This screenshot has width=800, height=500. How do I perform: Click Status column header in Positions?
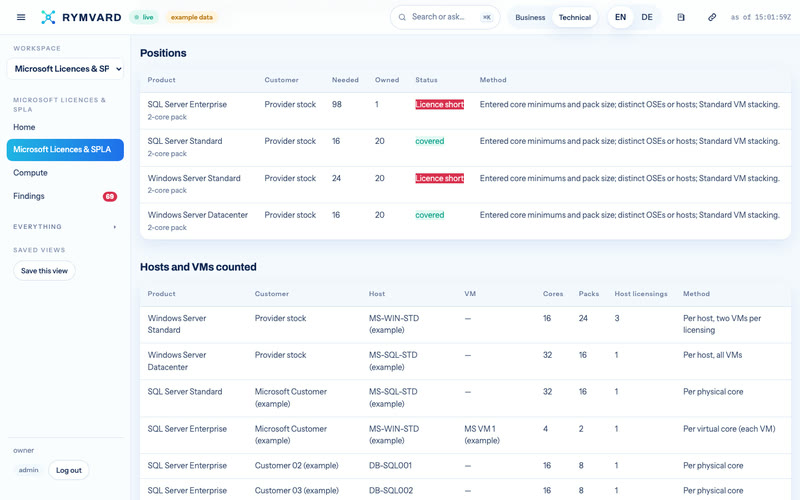(x=426, y=80)
